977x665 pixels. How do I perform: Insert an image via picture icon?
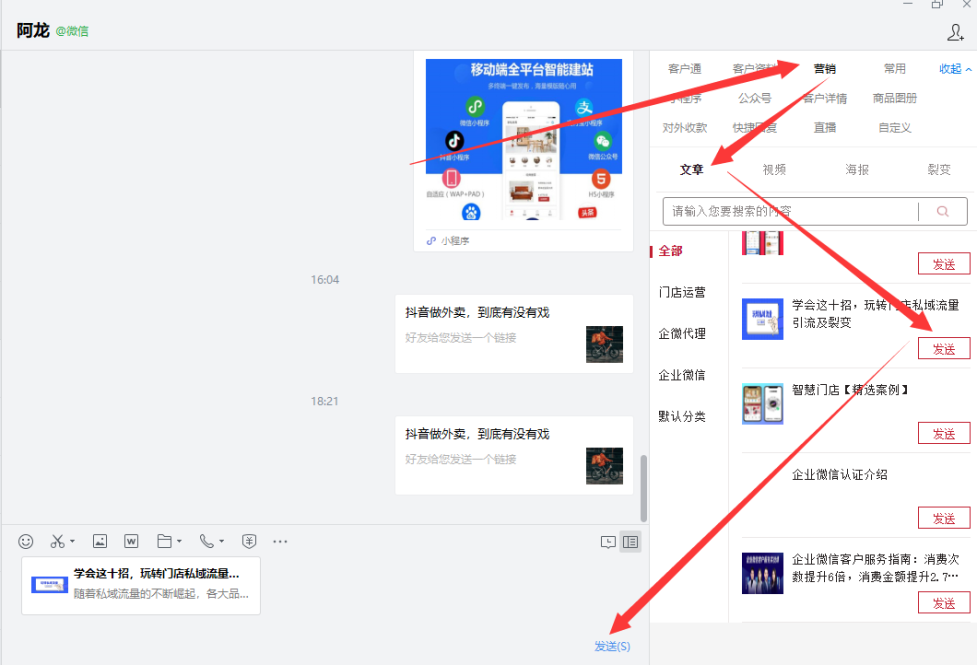tap(100, 541)
